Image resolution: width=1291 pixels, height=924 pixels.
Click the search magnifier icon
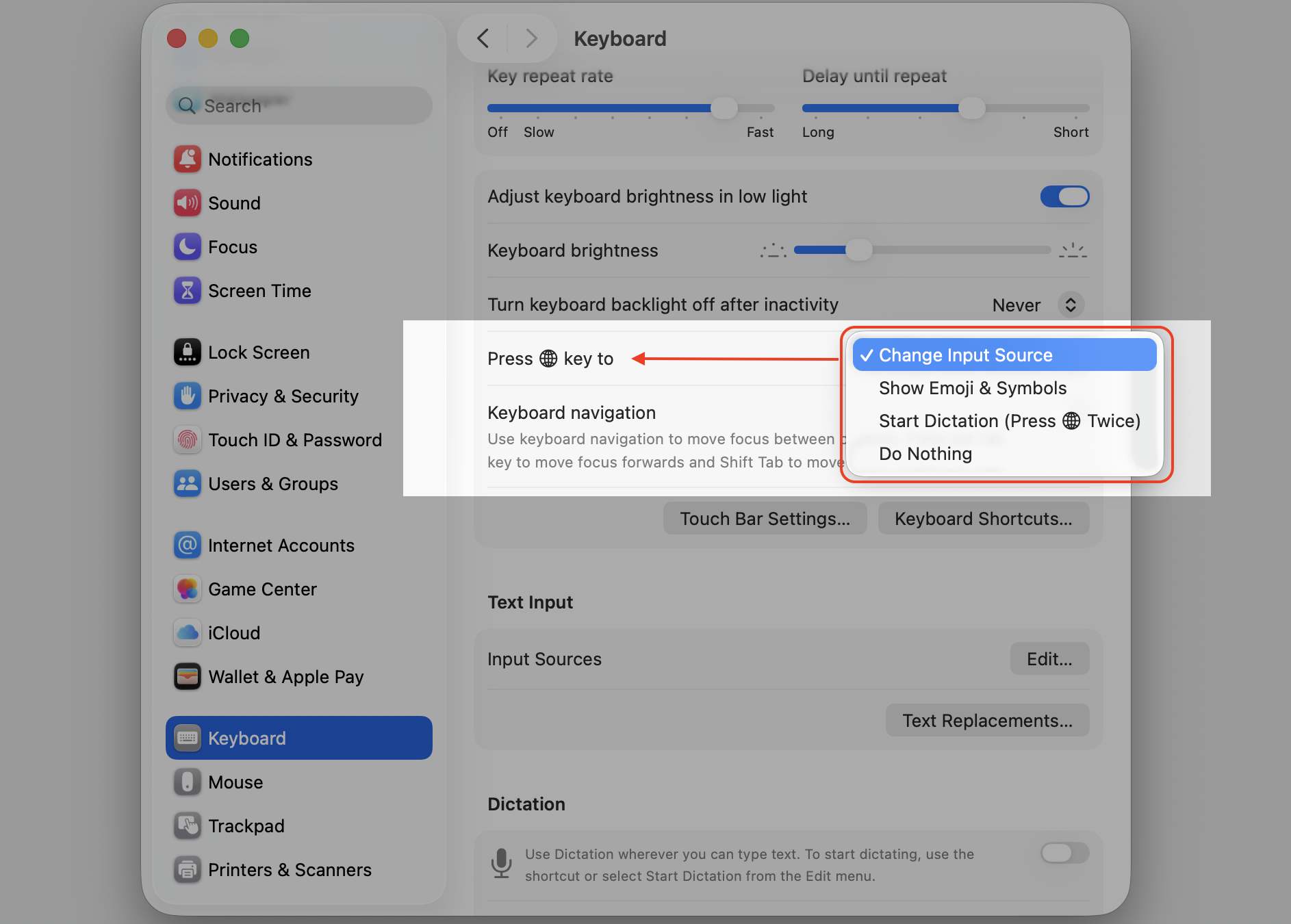tap(186, 105)
